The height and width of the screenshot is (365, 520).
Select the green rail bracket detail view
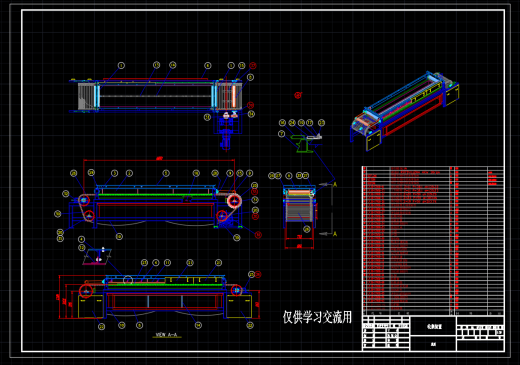(x=307, y=143)
